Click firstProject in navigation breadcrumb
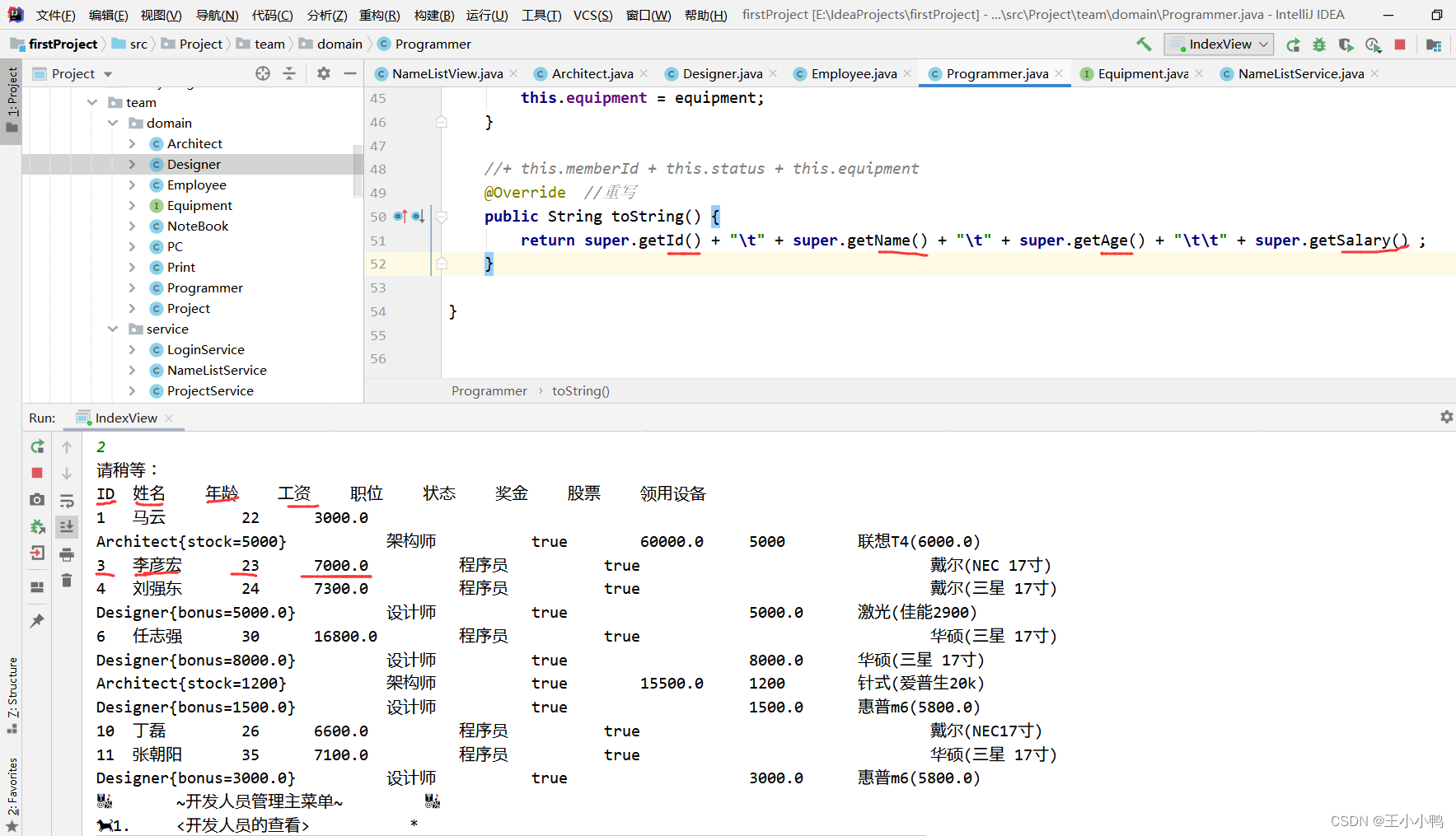The height and width of the screenshot is (836, 1456). (x=63, y=44)
